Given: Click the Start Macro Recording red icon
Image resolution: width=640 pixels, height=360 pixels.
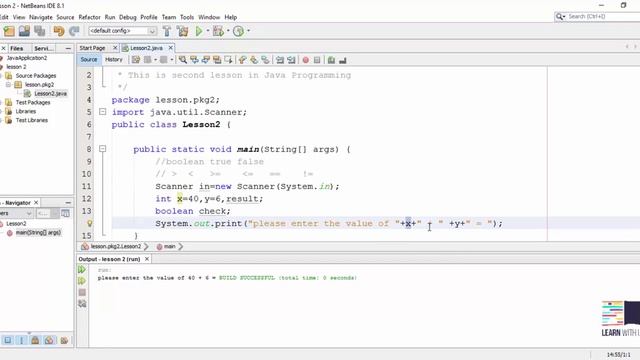Looking at the screenshot, I should pos(306,60).
